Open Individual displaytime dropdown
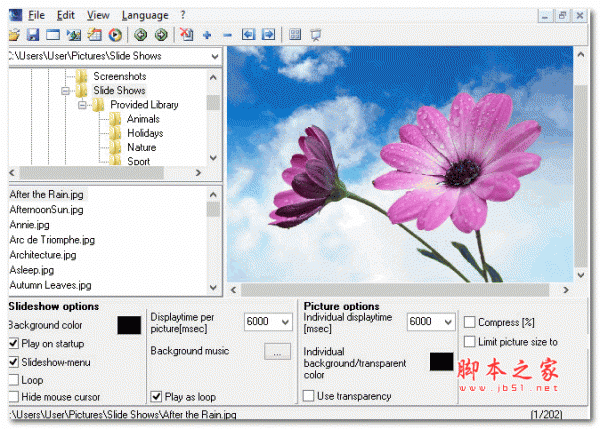Viewport: 600px width, 429px height. pyautogui.click(x=448, y=322)
